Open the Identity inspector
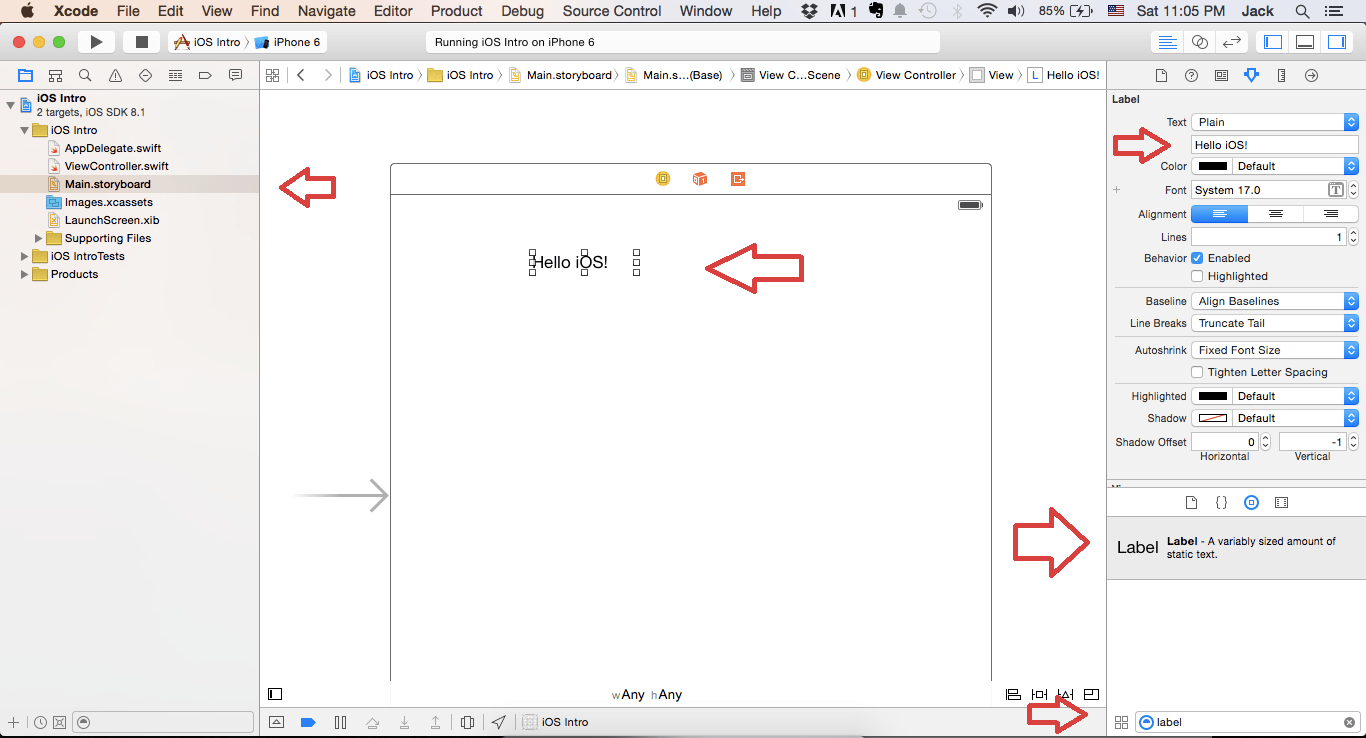The width and height of the screenshot is (1366, 738). pyautogui.click(x=1221, y=75)
